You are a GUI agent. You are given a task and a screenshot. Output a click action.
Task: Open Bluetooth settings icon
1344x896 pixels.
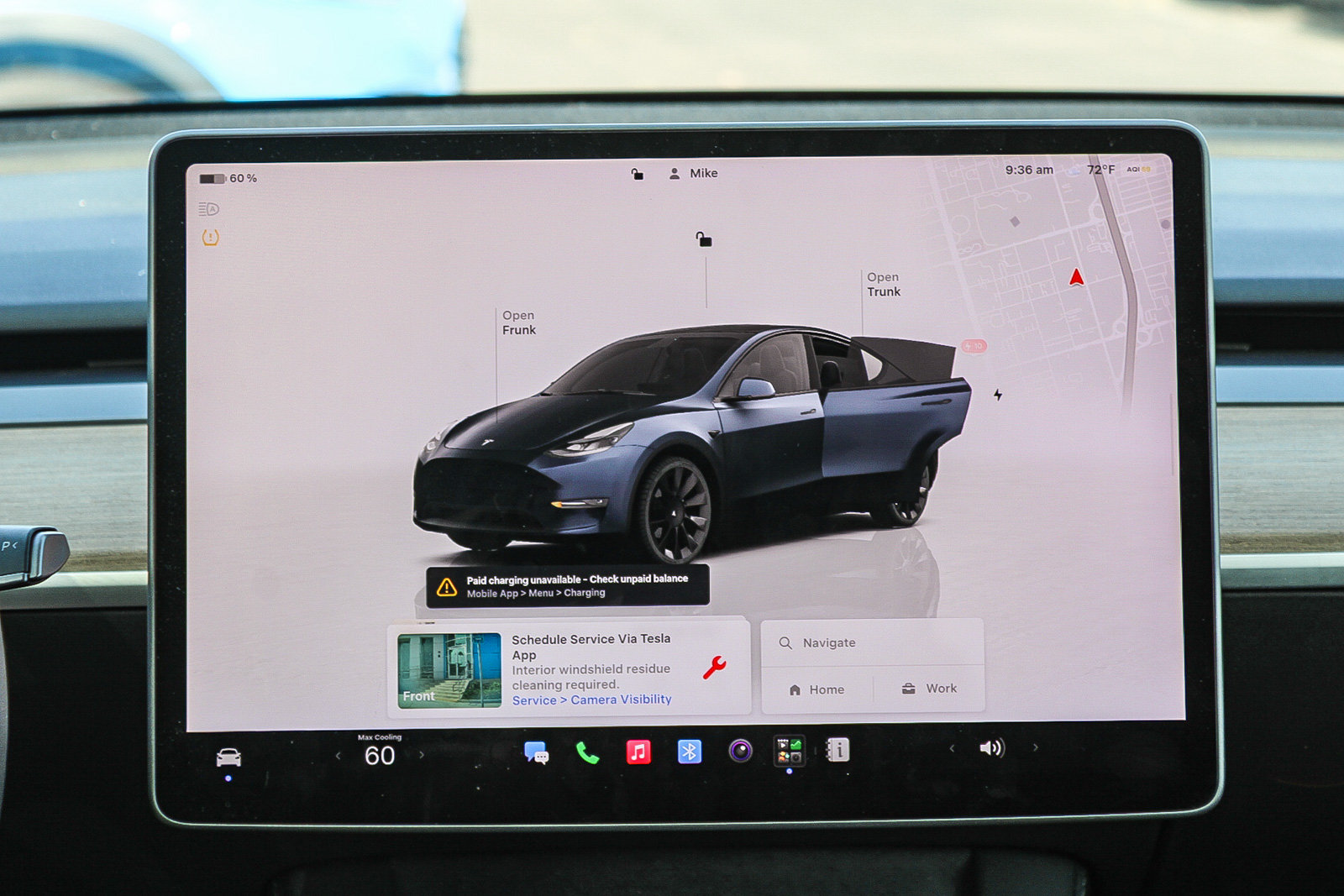click(x=690, y=751)
